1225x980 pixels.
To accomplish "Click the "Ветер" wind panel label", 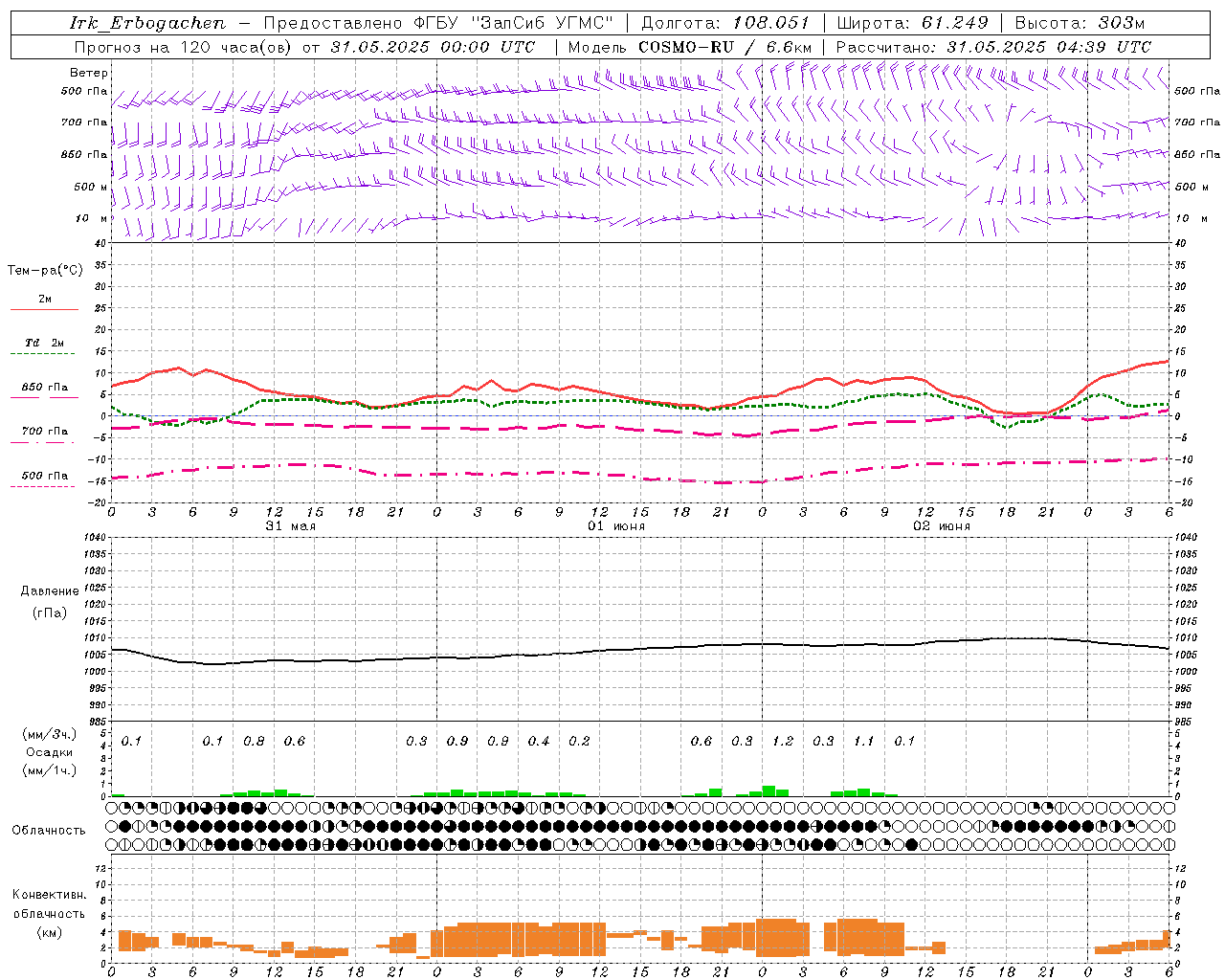I will coord(89,73).
